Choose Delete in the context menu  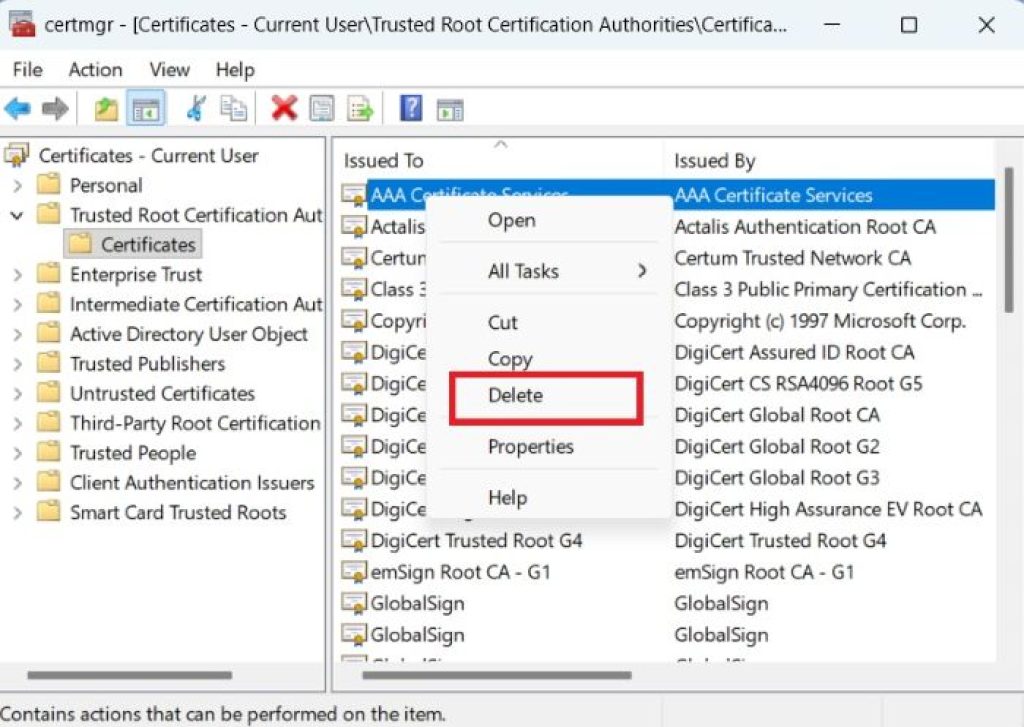[547, 395]
